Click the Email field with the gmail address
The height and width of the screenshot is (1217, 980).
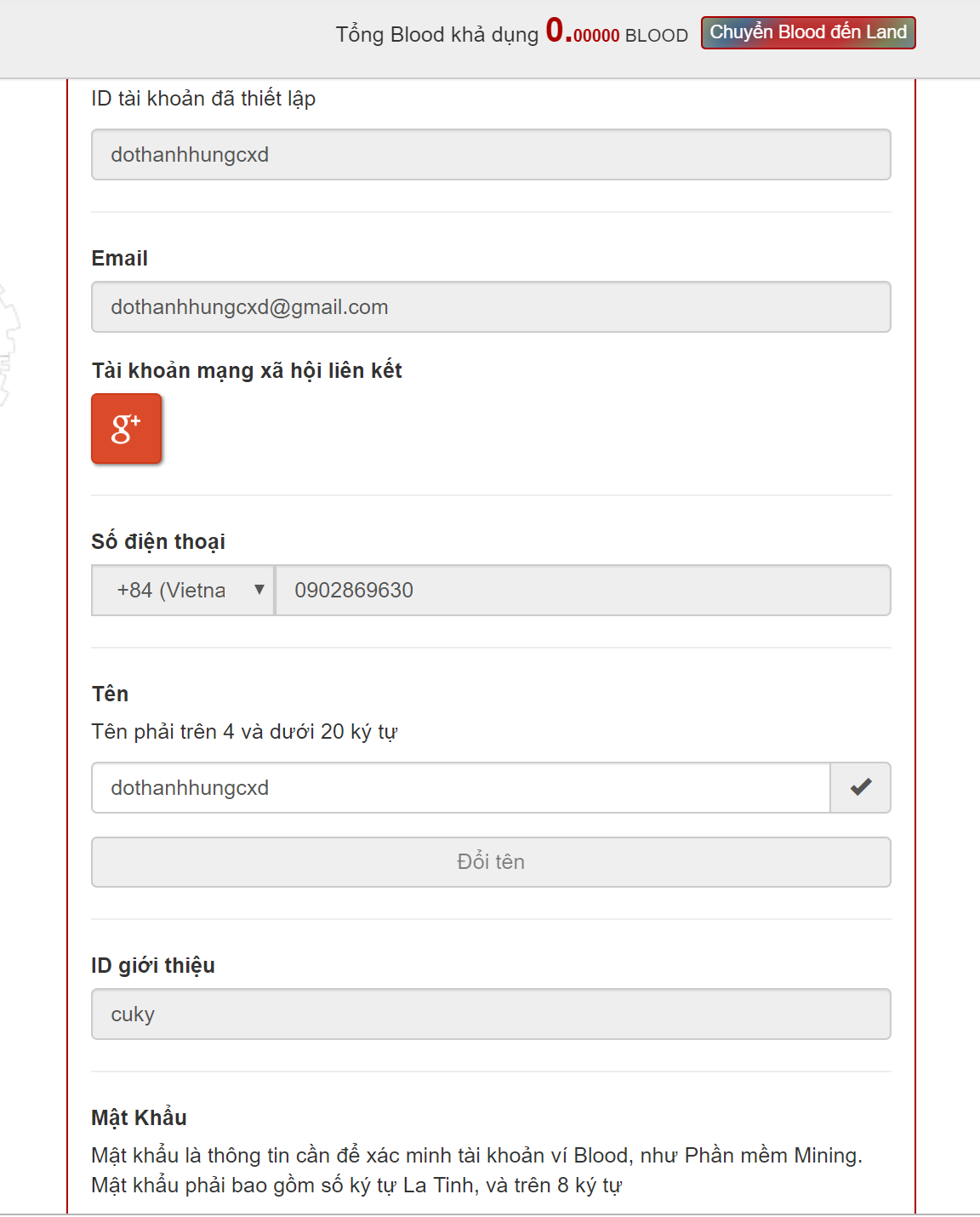click(x=491, y=307)
